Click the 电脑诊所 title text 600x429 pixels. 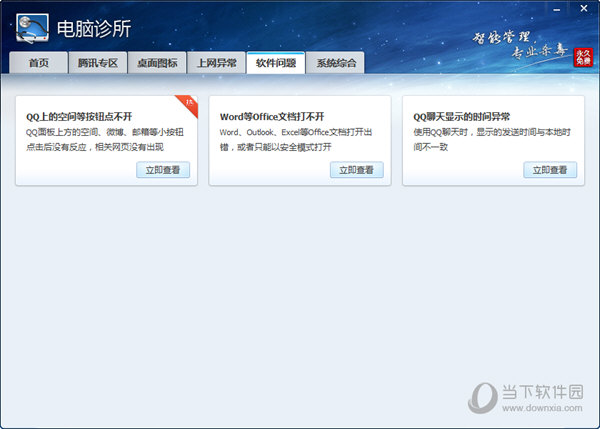point(94,29)
